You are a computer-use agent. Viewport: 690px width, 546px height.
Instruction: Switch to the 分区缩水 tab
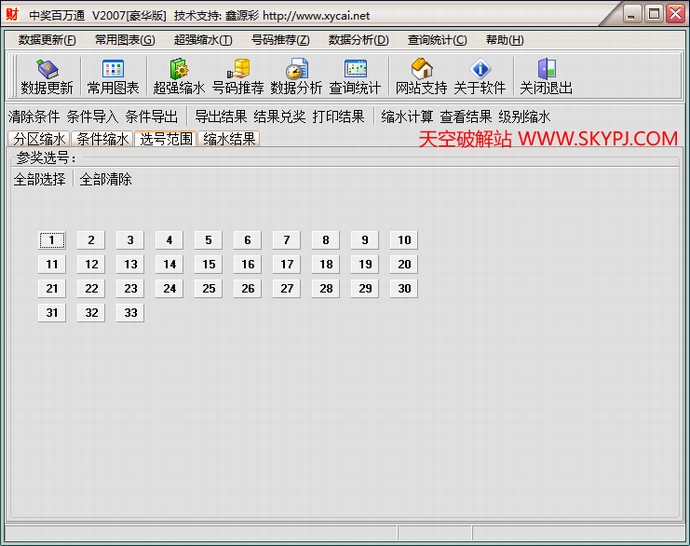[39, 139]
